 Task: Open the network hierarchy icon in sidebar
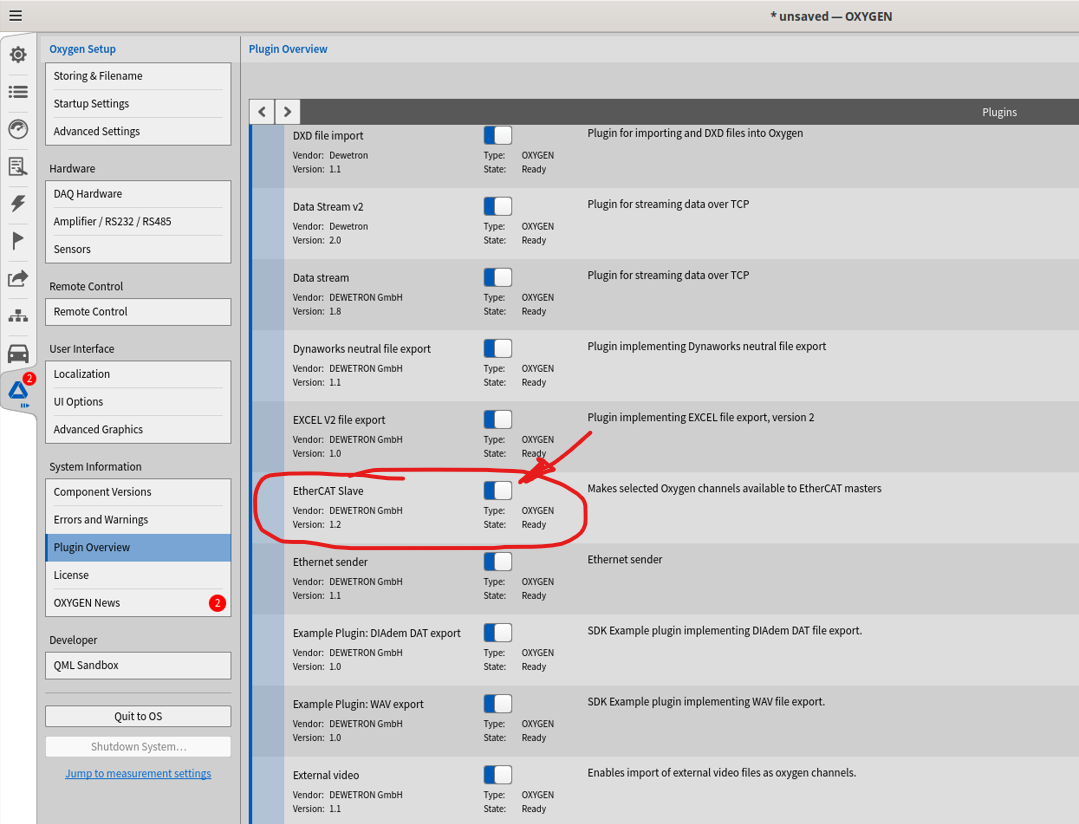coord(18,316)
